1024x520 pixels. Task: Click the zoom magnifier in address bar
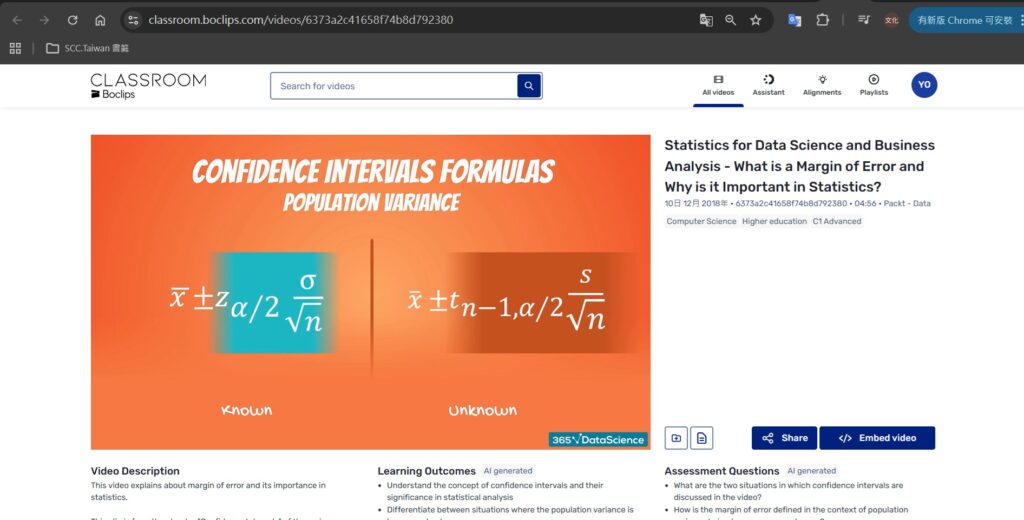click(x=731, y=20)
